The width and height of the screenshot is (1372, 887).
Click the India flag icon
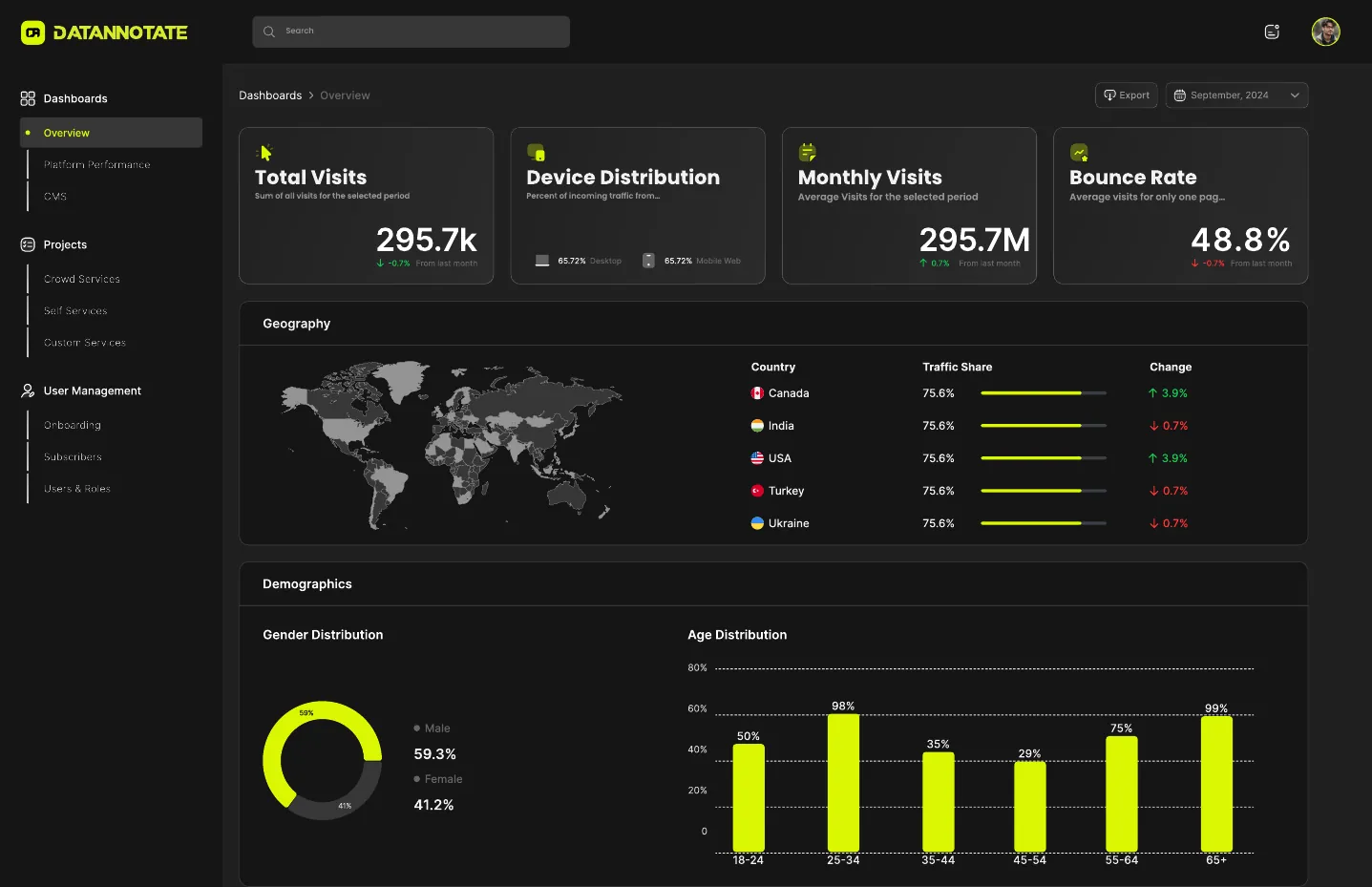pyautogui.click(x=757, y=426)
